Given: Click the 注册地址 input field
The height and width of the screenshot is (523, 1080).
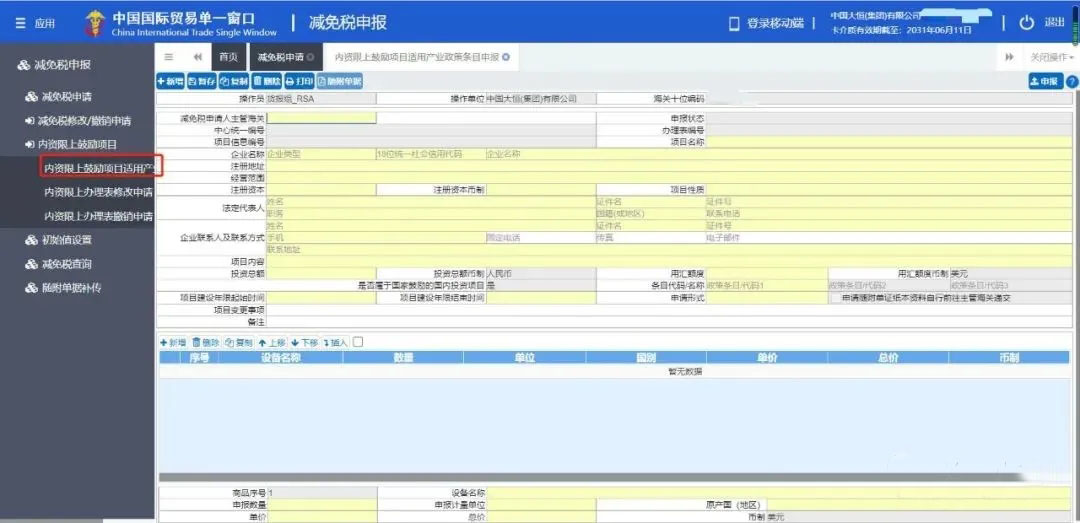Looking at the screenshot, I should 669,165.
